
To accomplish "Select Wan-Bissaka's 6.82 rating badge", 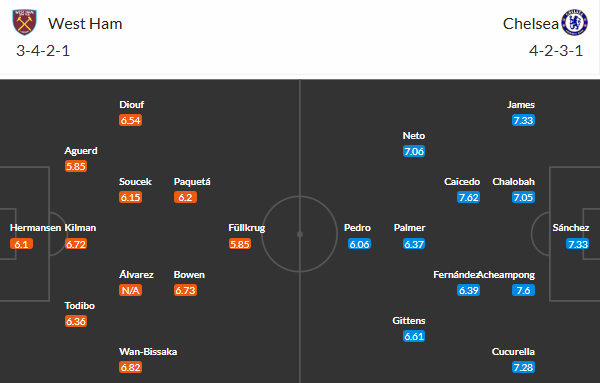I will pyautogui.click(x=130, y=367).
